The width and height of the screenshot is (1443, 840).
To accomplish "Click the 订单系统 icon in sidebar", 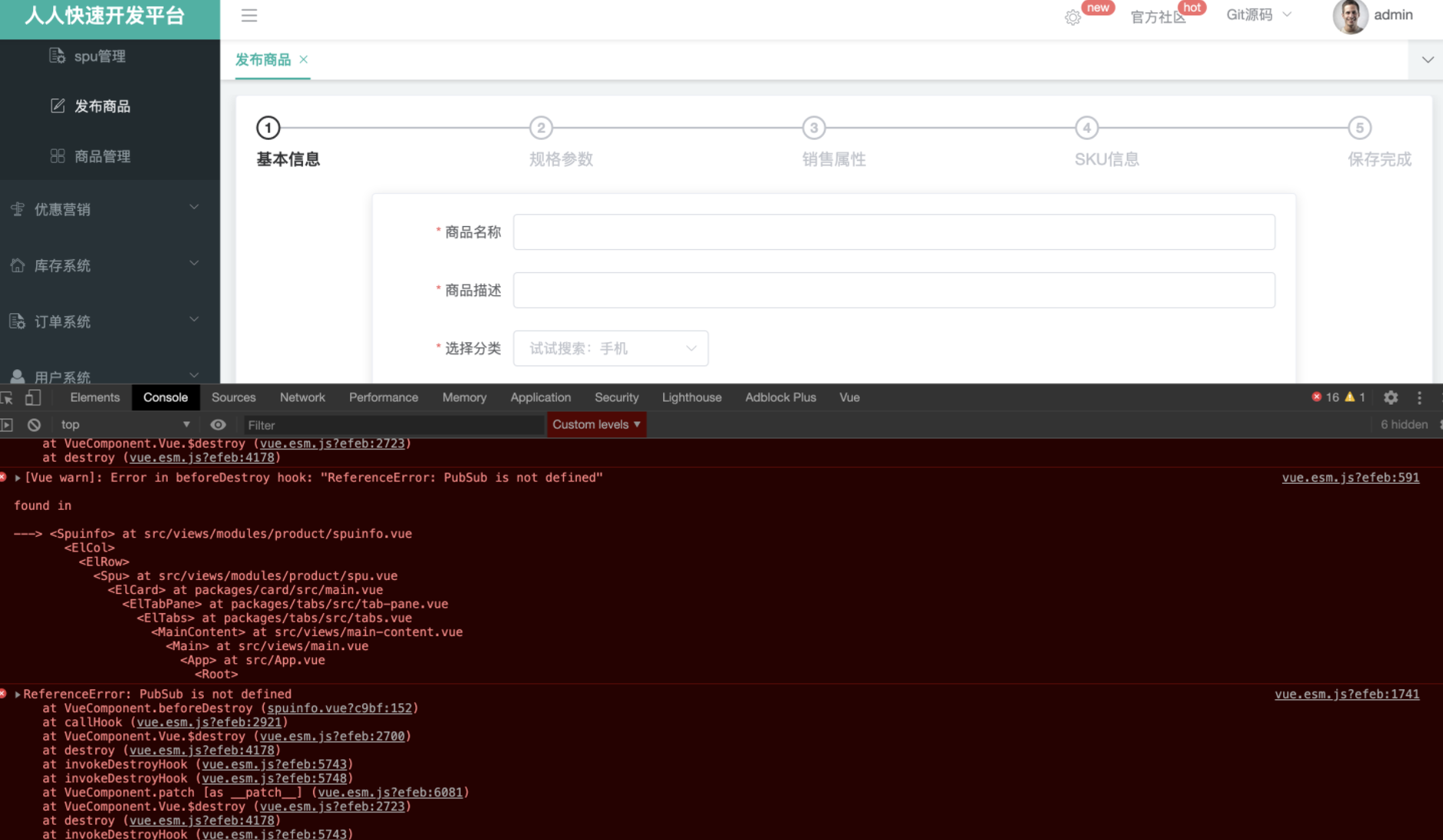I will point(18,321).
